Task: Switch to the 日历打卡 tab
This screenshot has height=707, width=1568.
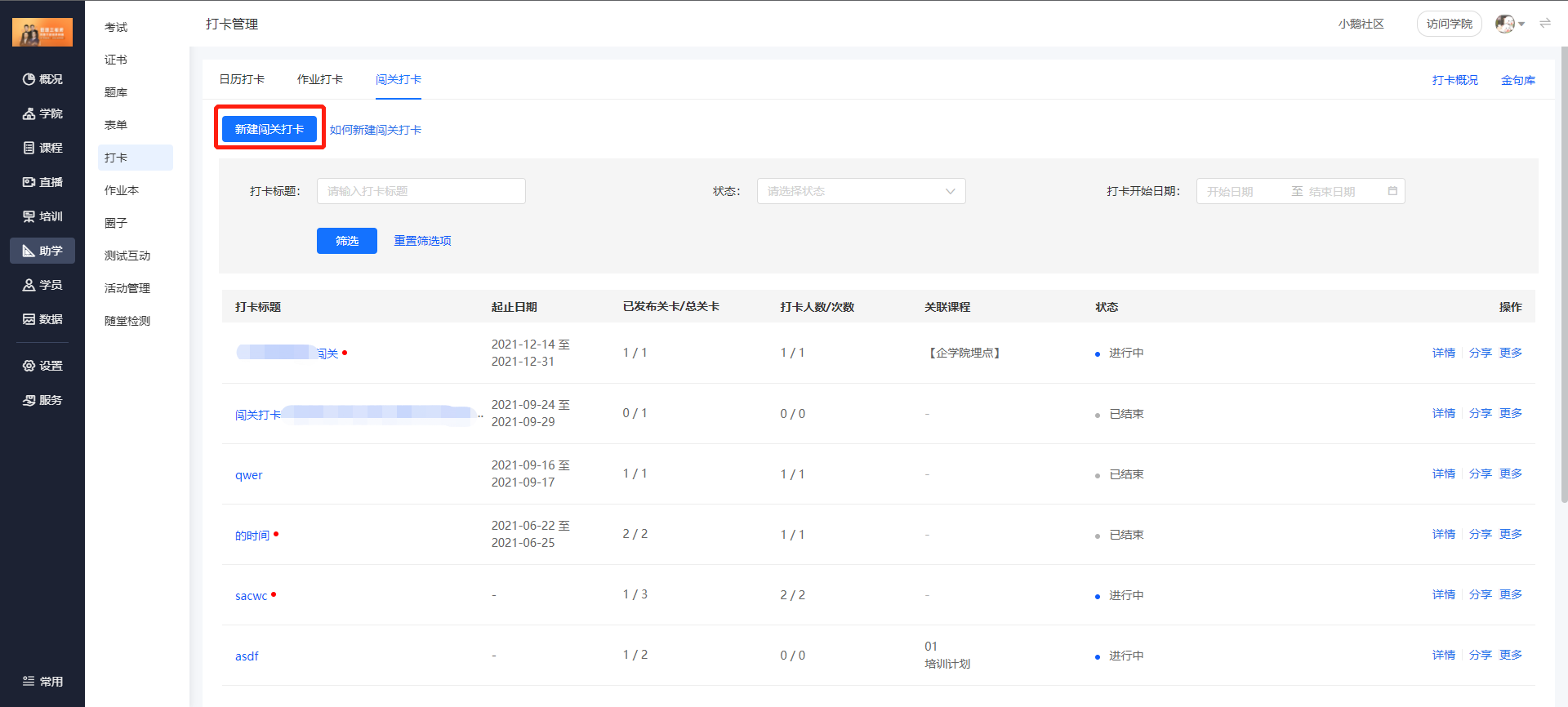Action: [x=242, y=79]
